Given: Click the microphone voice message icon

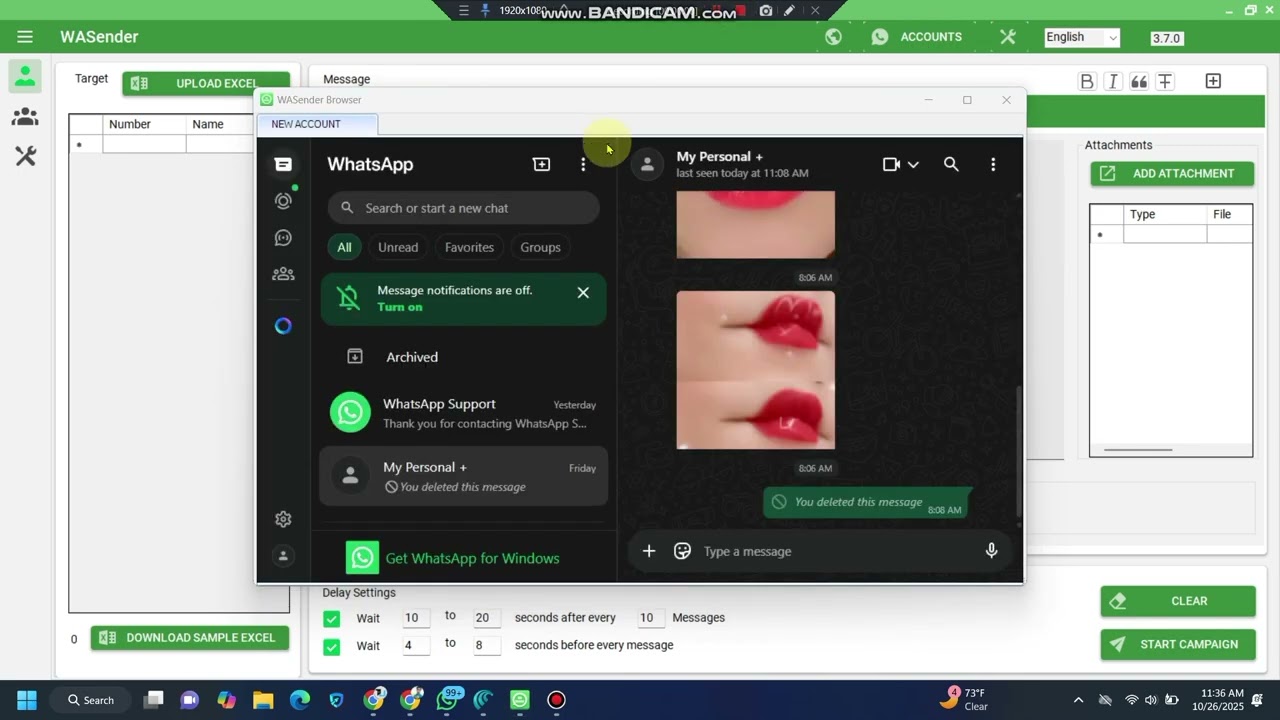Looking at the screenshot, I should (x=991, y=551).
